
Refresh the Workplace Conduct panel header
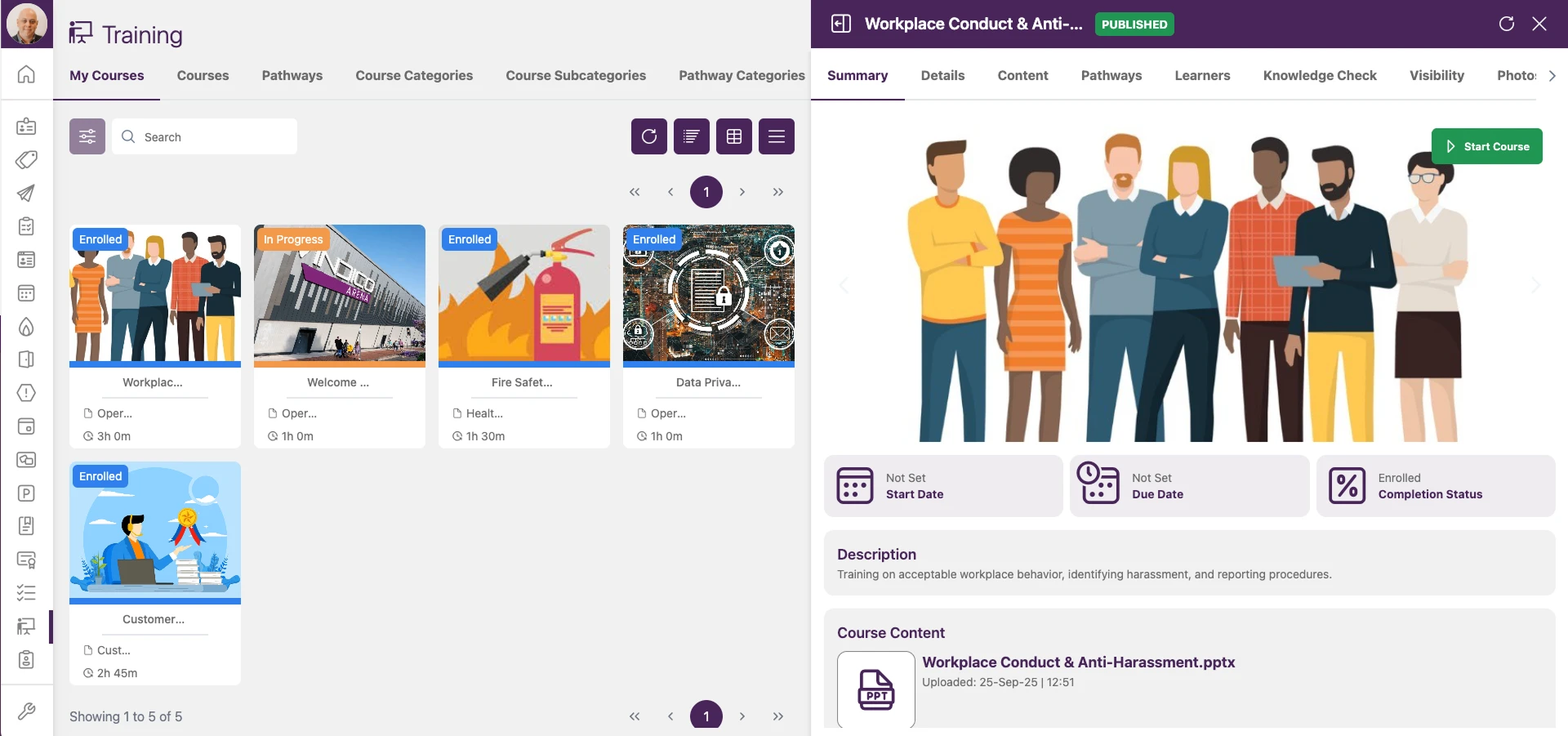tap(1507, 24)
